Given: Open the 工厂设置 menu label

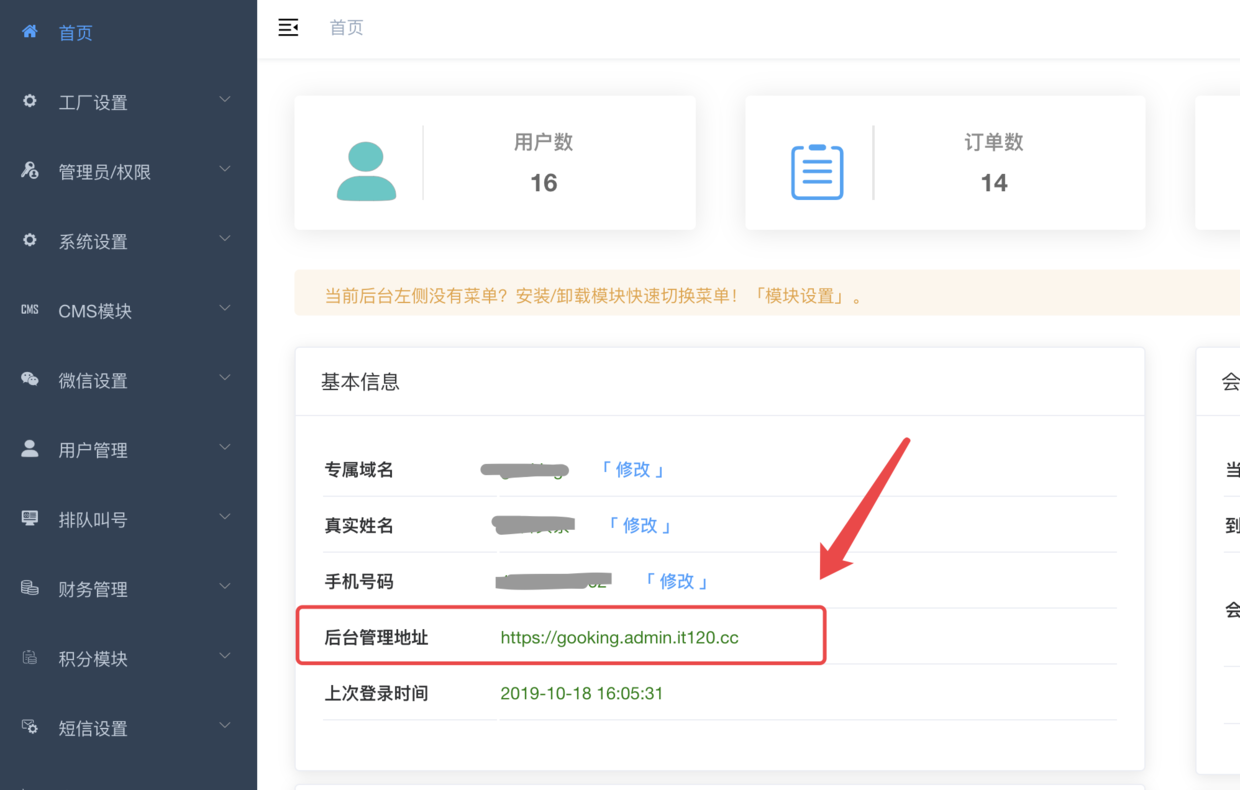Looking at the screenshot, I should click(93, 103).
